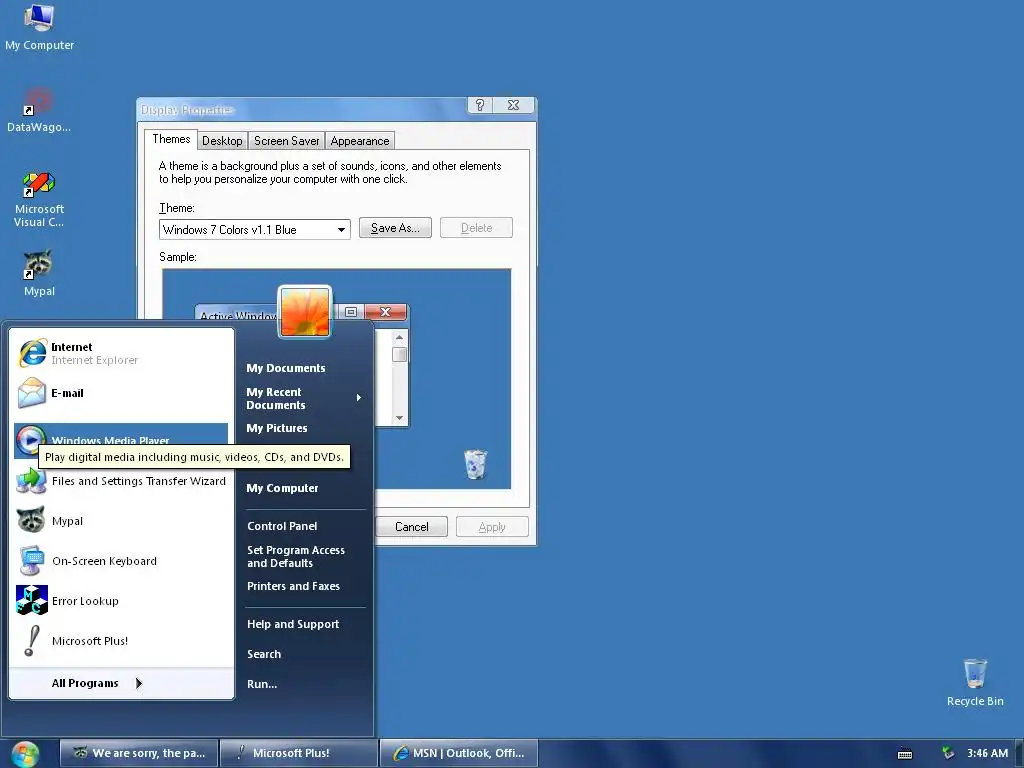Open Files and Settings Transfer Wizard
1024x768 pixels.
coord(121,481)
